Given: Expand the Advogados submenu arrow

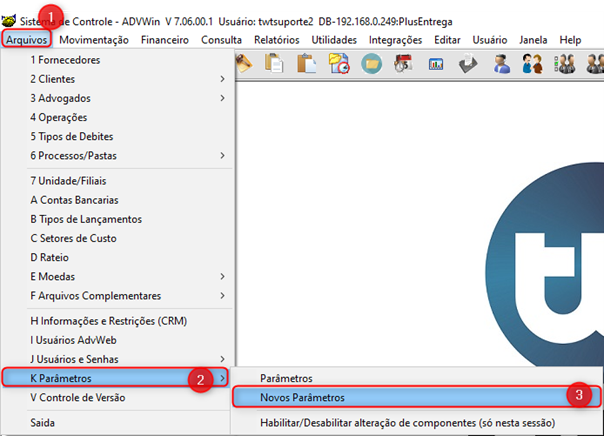Looking at the screenshot, I should click(222, 98).
